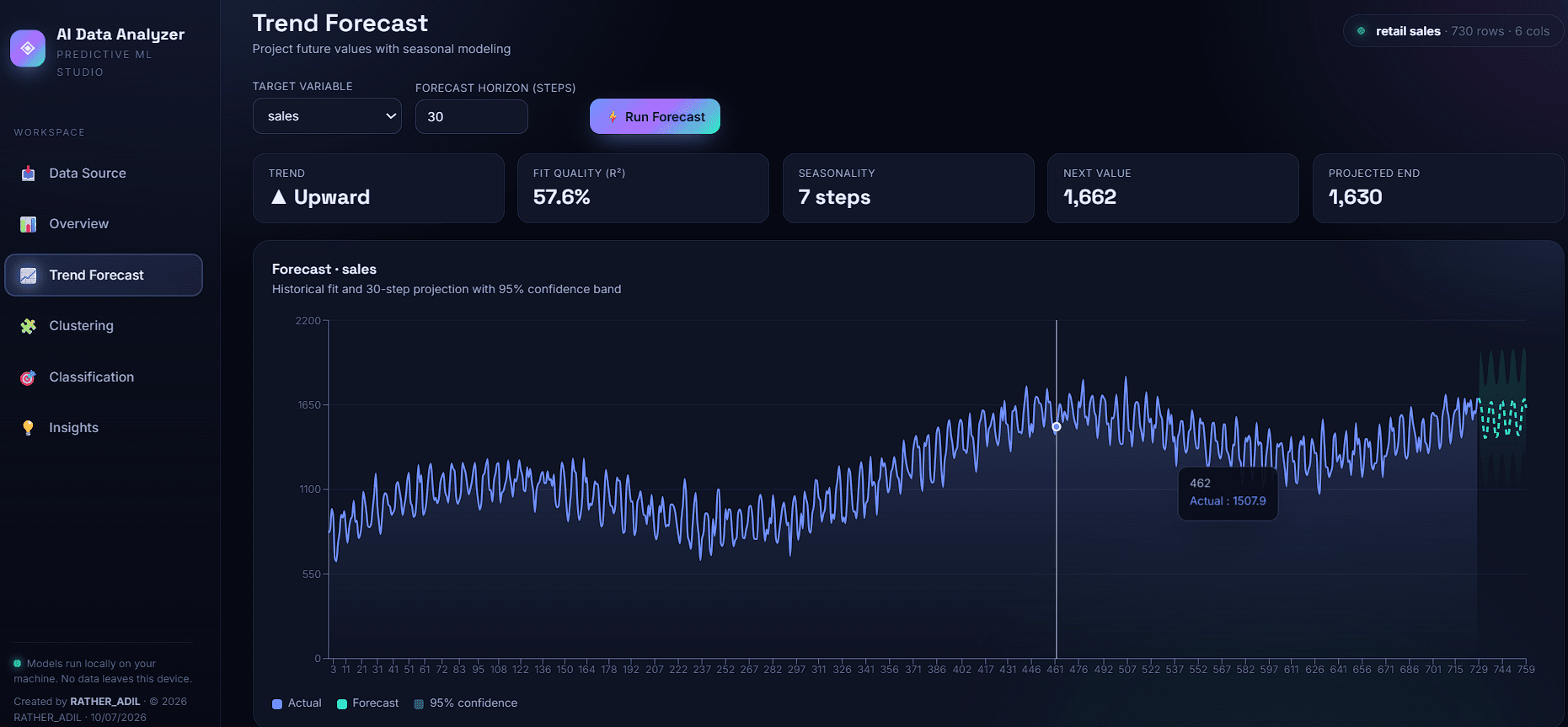The image size is (1568, 727).
Task: Click the 1650 y-axis label
Action: click(x=309, y=405)
